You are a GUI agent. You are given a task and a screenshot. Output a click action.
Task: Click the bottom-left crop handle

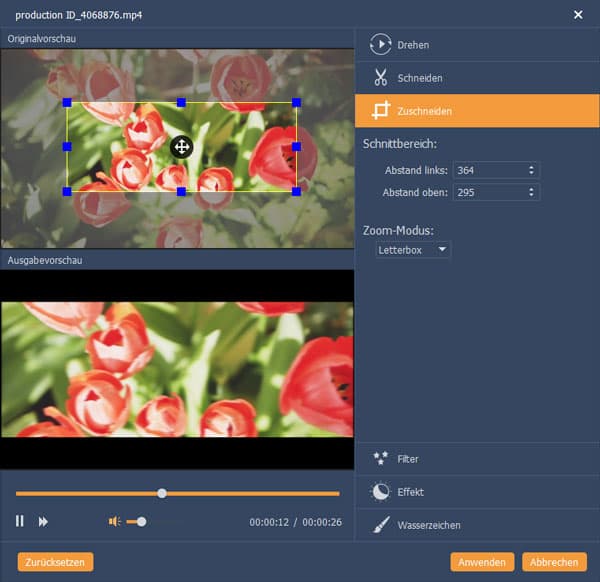[67, 191]
